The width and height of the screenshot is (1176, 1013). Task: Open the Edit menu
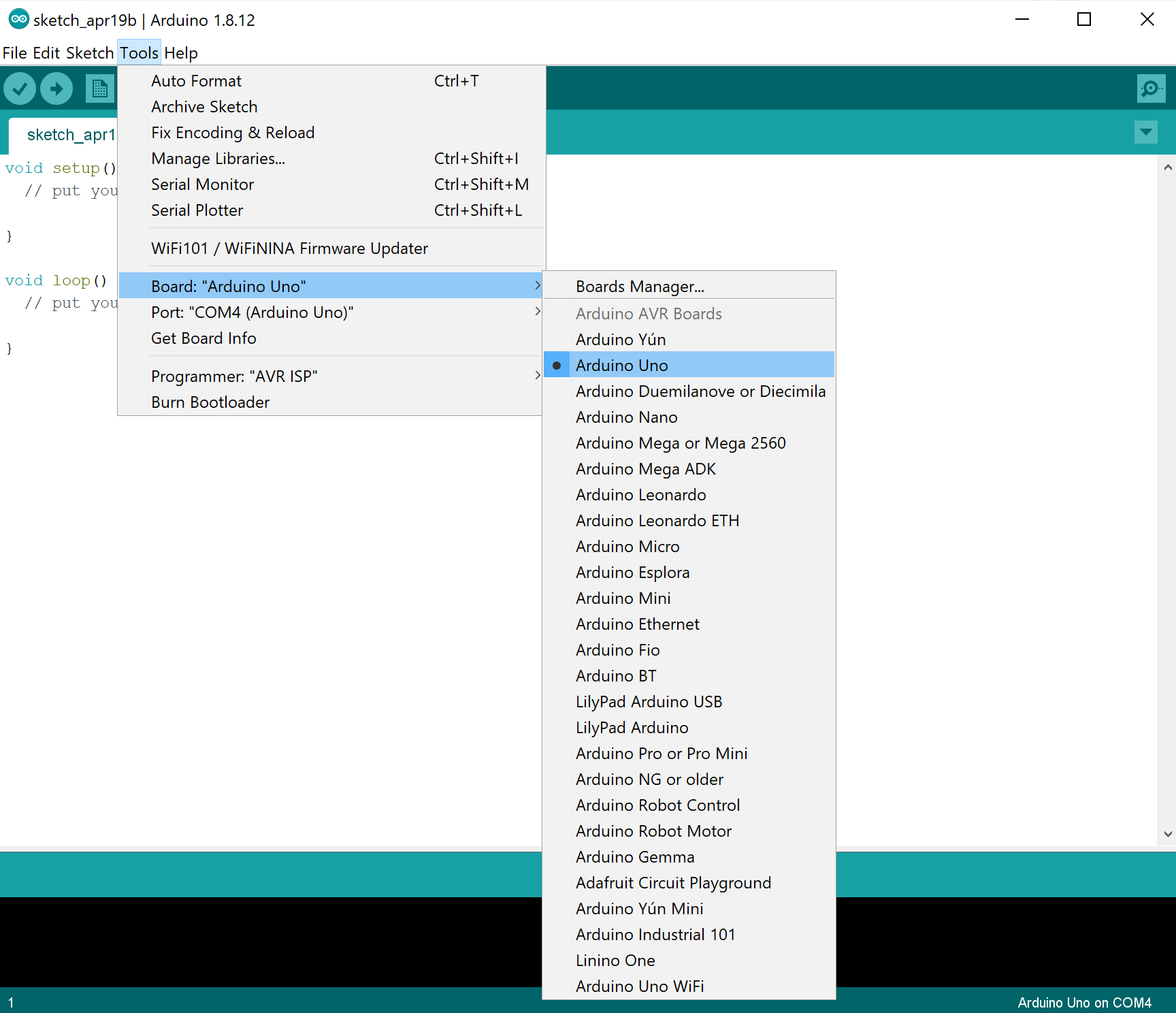pos(46,52)
